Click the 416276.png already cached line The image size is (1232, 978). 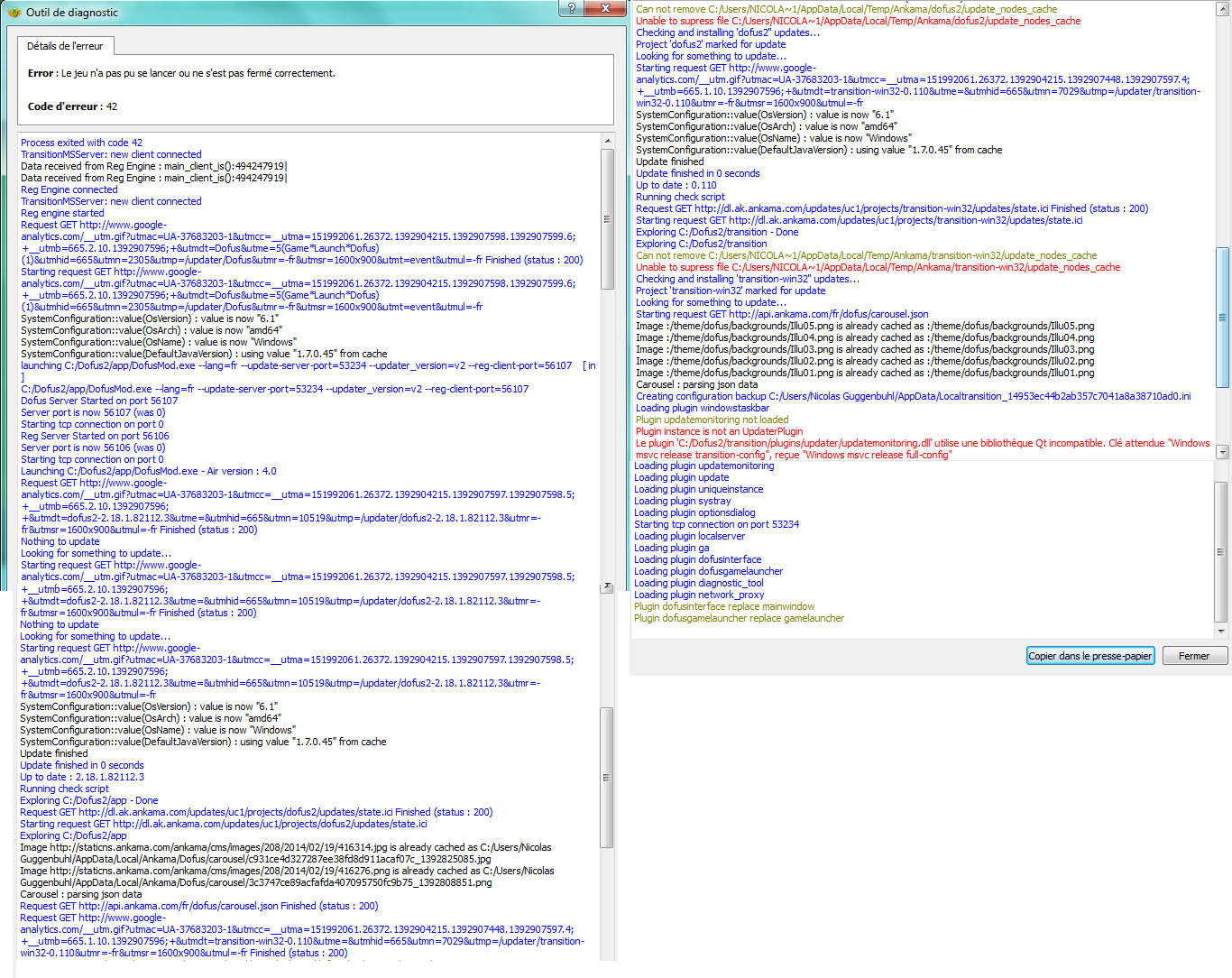point(287,876)
